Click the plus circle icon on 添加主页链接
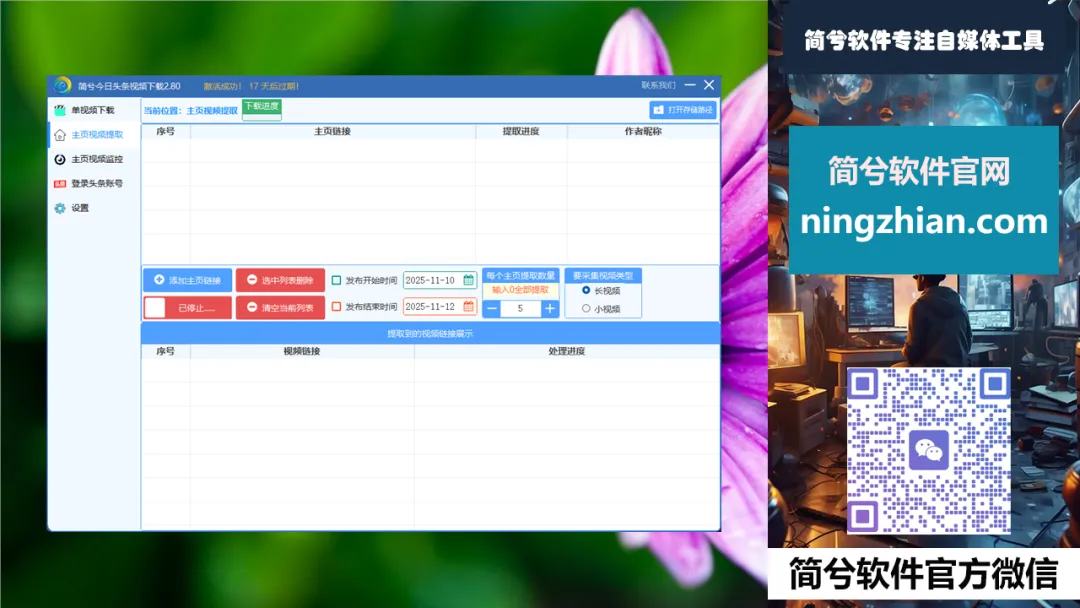Image resolution: width=1080 pixels, height=608 pixels. [x=159, y=280]
